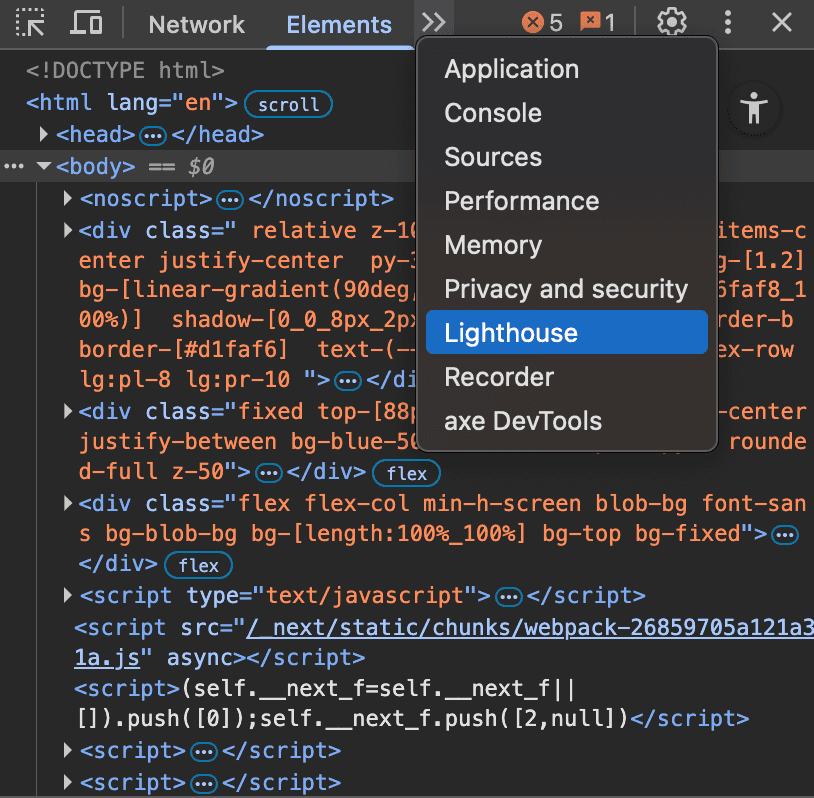
Task: Choose axe DevTools in the menu
Action: [x=523, y=421]
